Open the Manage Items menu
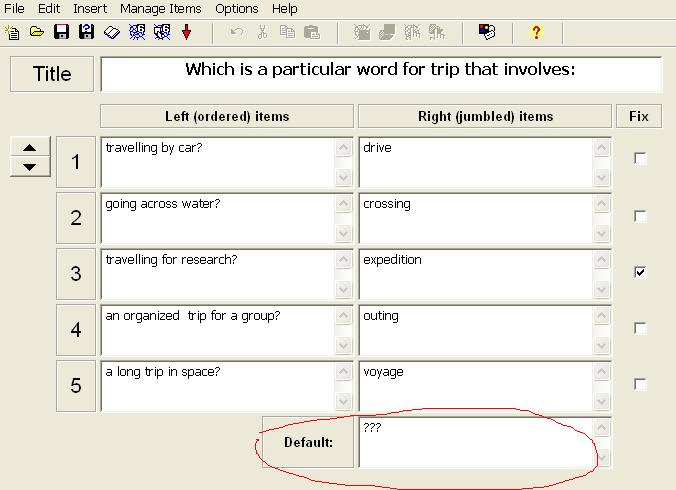676x490 pixels. point(160,9)
